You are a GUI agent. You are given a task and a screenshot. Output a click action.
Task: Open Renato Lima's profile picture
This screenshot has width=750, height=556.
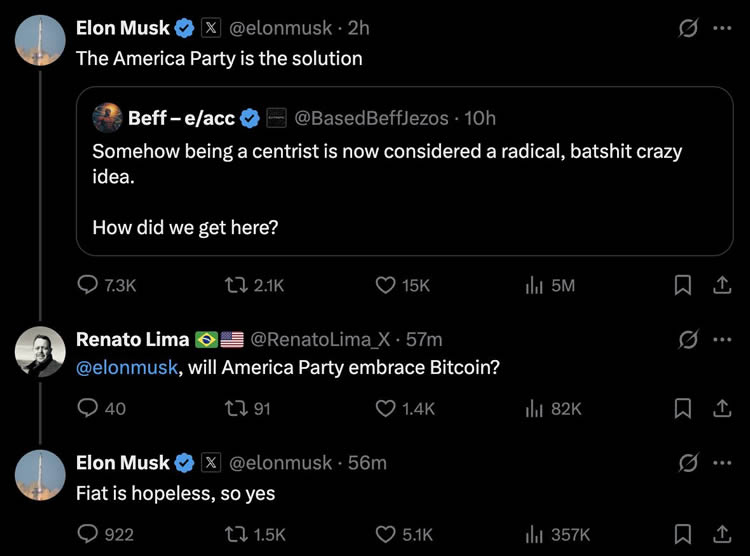pos(40,352)
